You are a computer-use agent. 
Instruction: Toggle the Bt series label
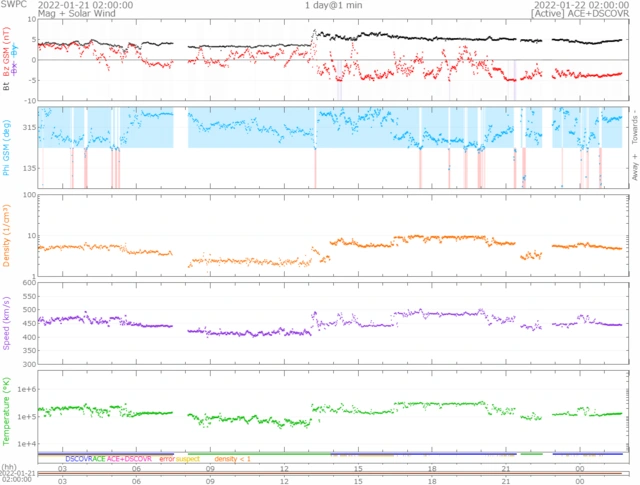(7, 87)
